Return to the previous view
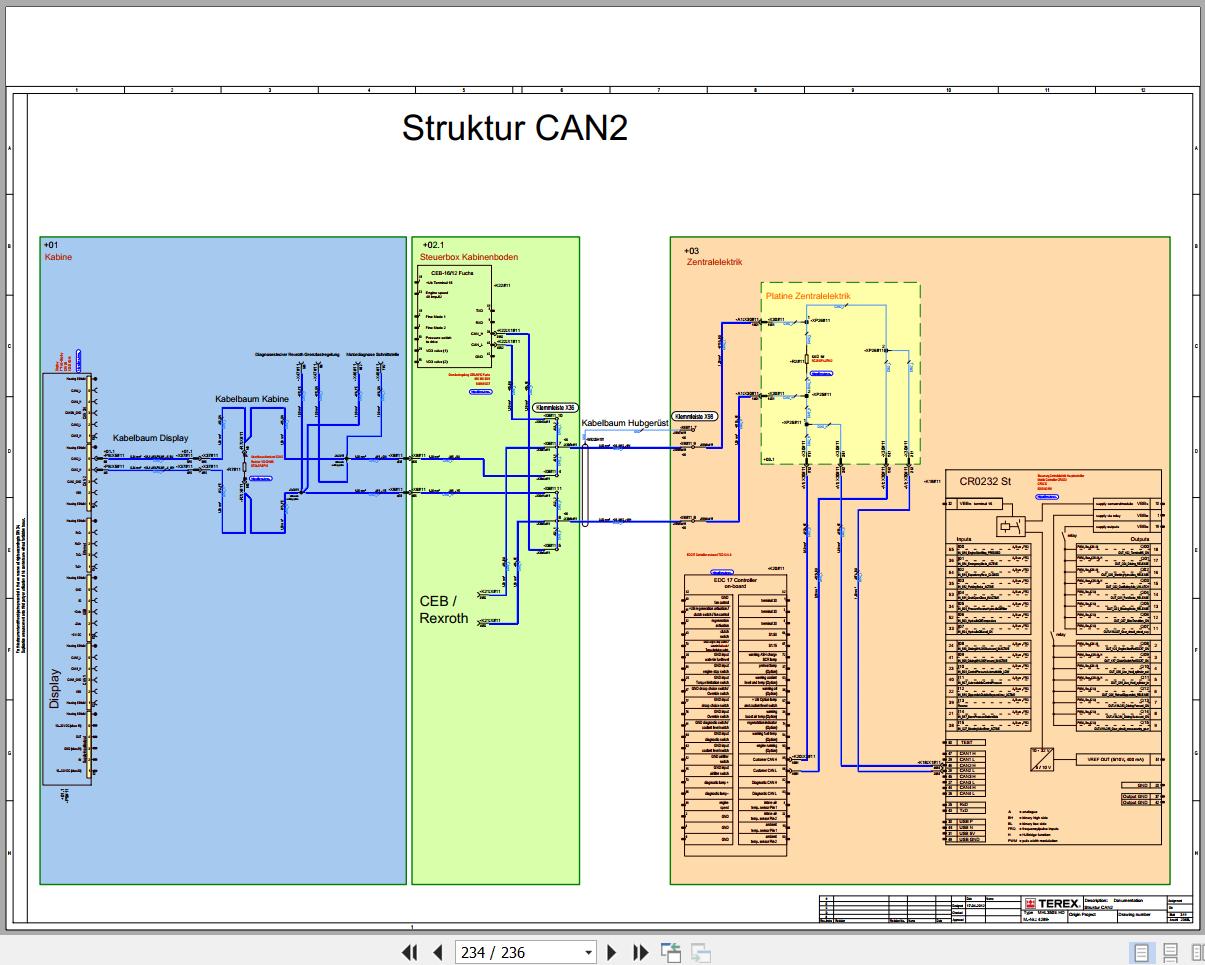1205x965 pixels. 669,953
